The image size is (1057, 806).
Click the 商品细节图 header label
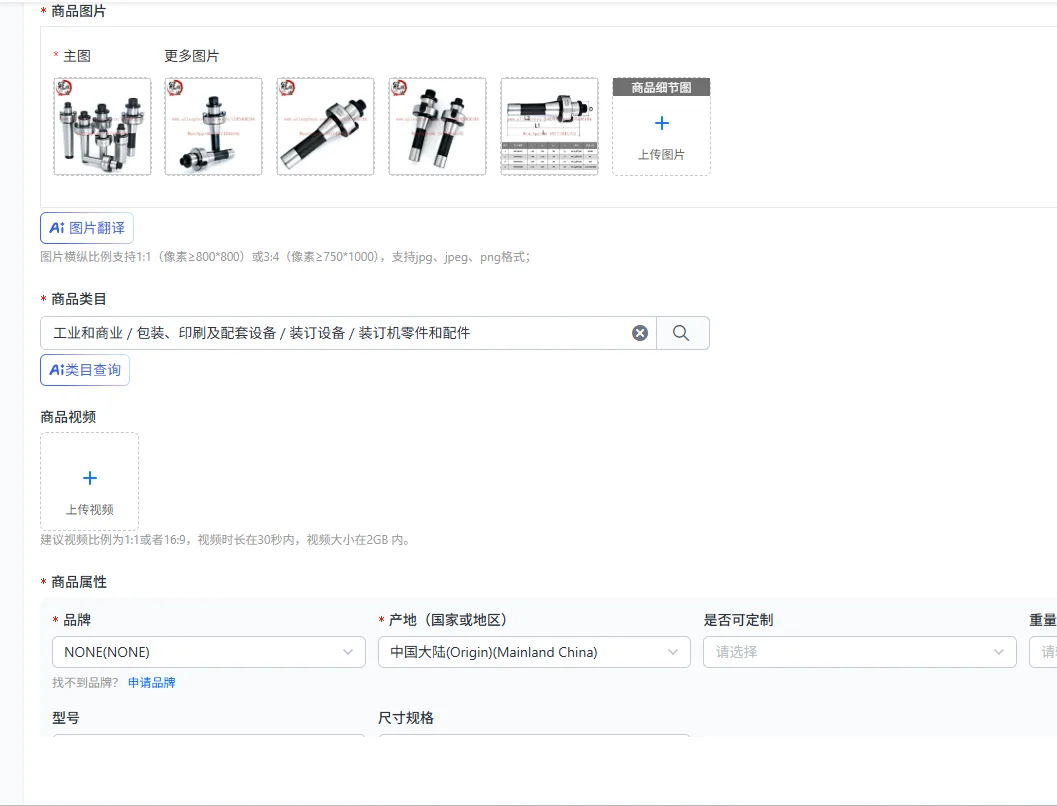661,88
